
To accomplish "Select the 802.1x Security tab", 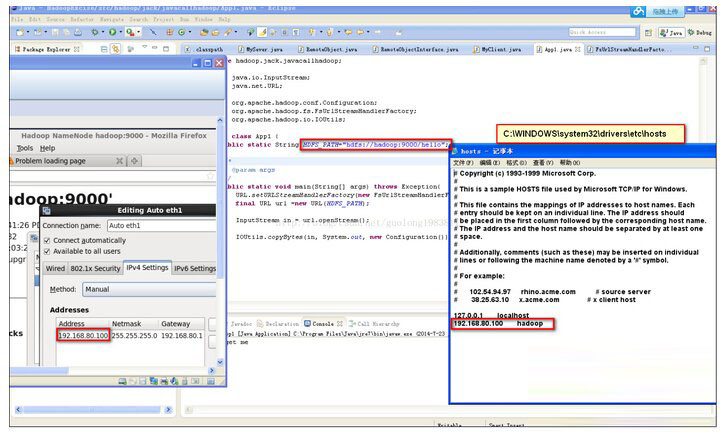I will [95, 268].
